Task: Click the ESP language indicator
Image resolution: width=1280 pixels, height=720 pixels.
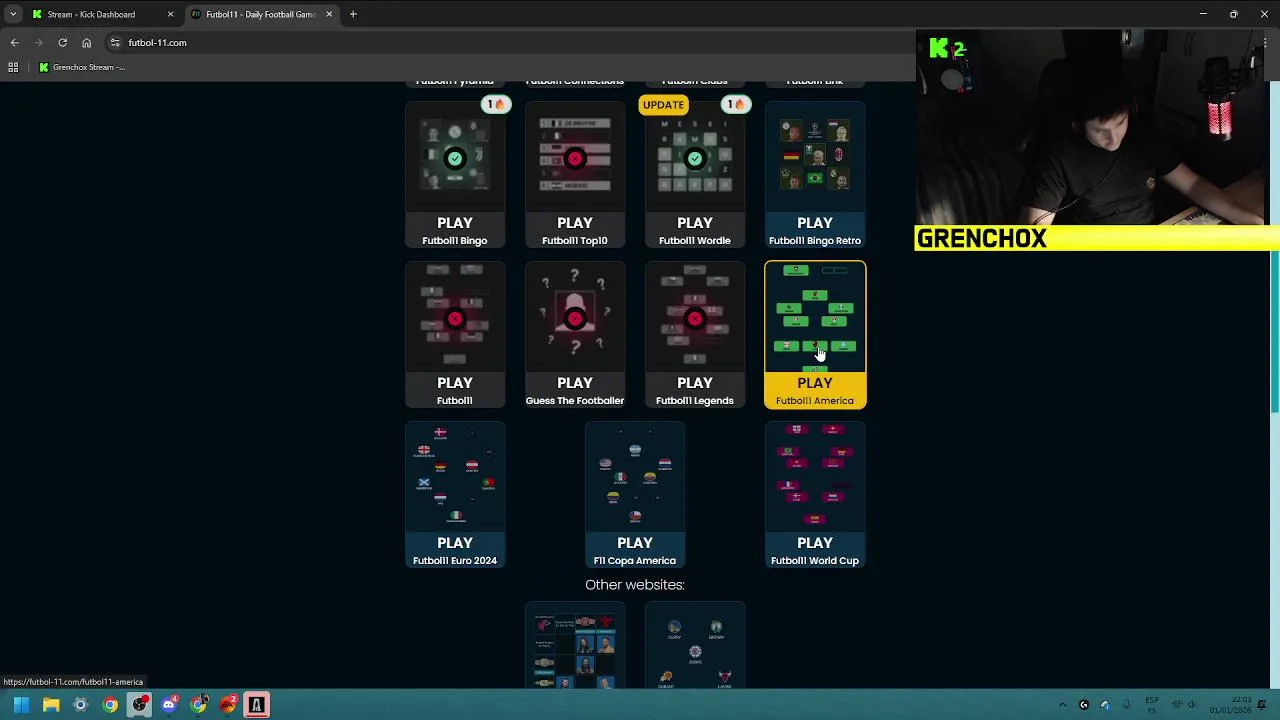Action: (1152, 705)
